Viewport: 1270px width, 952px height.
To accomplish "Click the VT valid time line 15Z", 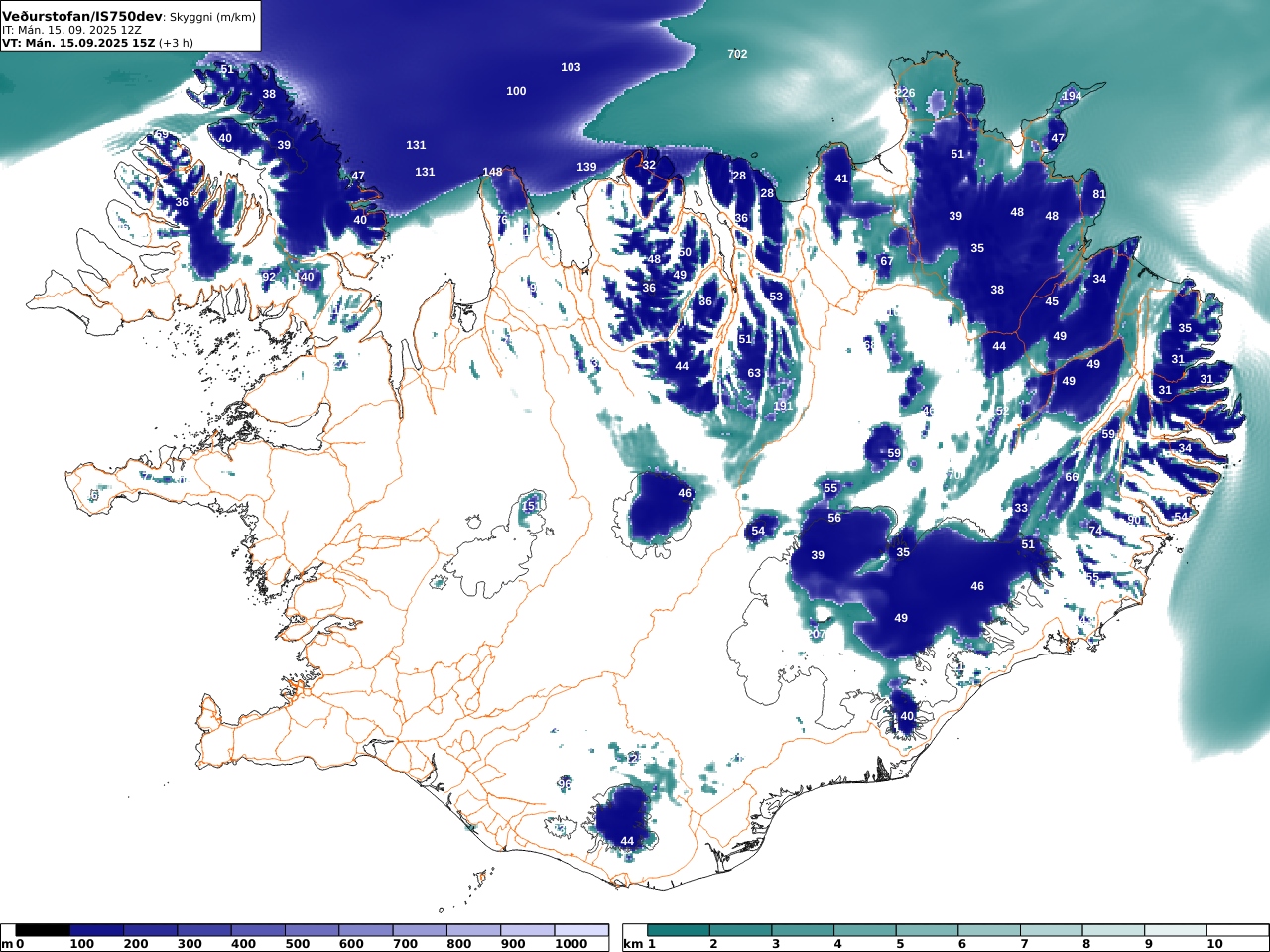I will pyautogui.click(x=77, y=43).
